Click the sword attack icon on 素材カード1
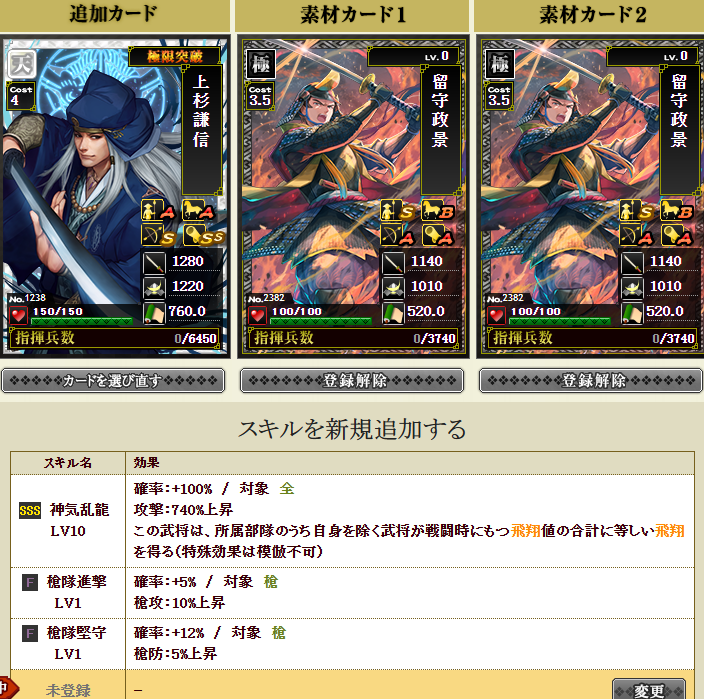704x699 pixels. (x=393, y=263)
